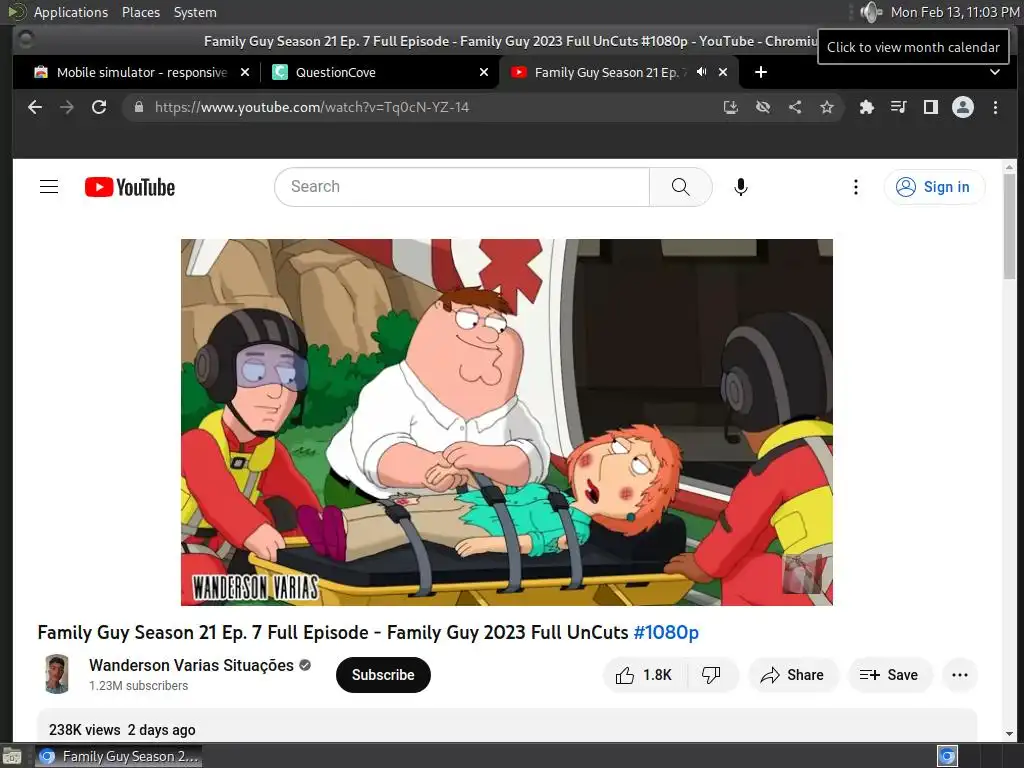Open the System menu
Screen dimensions: 1024x768
pyautogui.click(x=195, y=12)
